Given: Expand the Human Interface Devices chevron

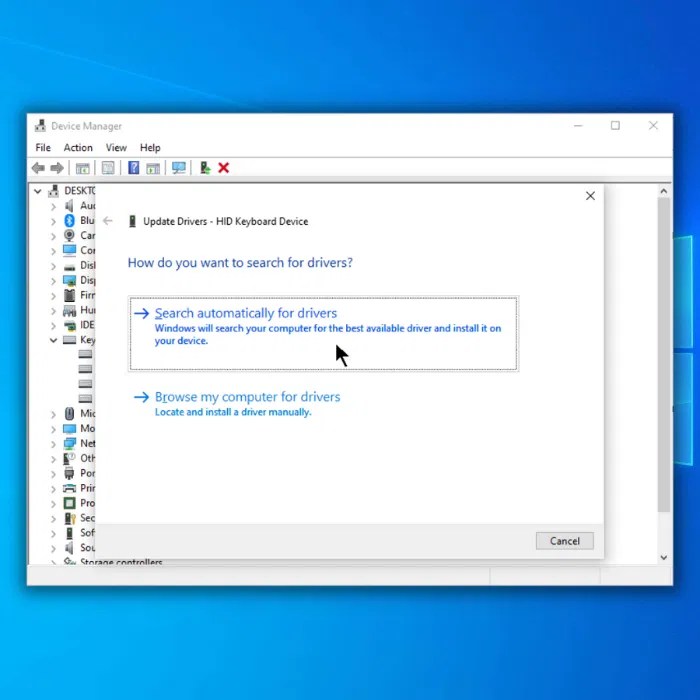Looking at the screenshot, I should click(x=53, y=310).
